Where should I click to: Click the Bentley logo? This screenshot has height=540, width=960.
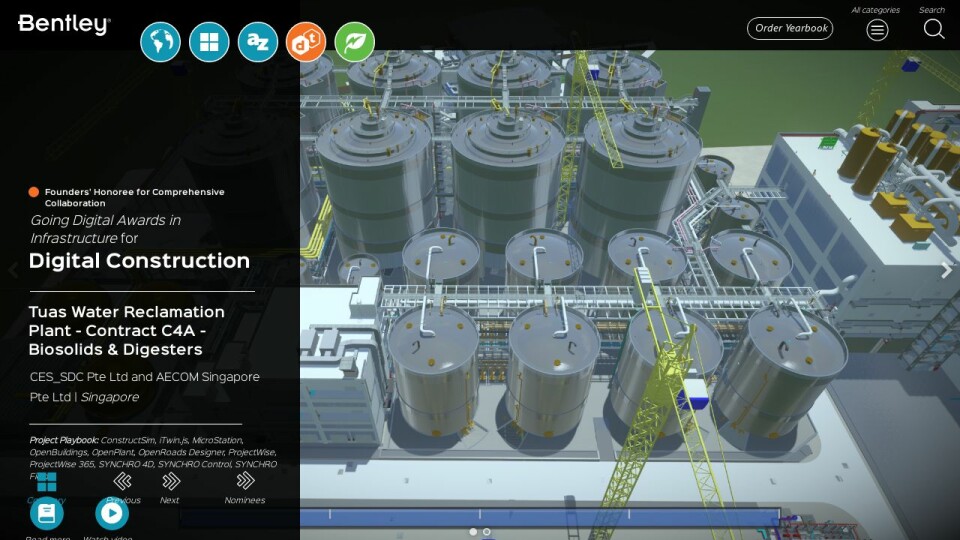[x=64, y=24]
